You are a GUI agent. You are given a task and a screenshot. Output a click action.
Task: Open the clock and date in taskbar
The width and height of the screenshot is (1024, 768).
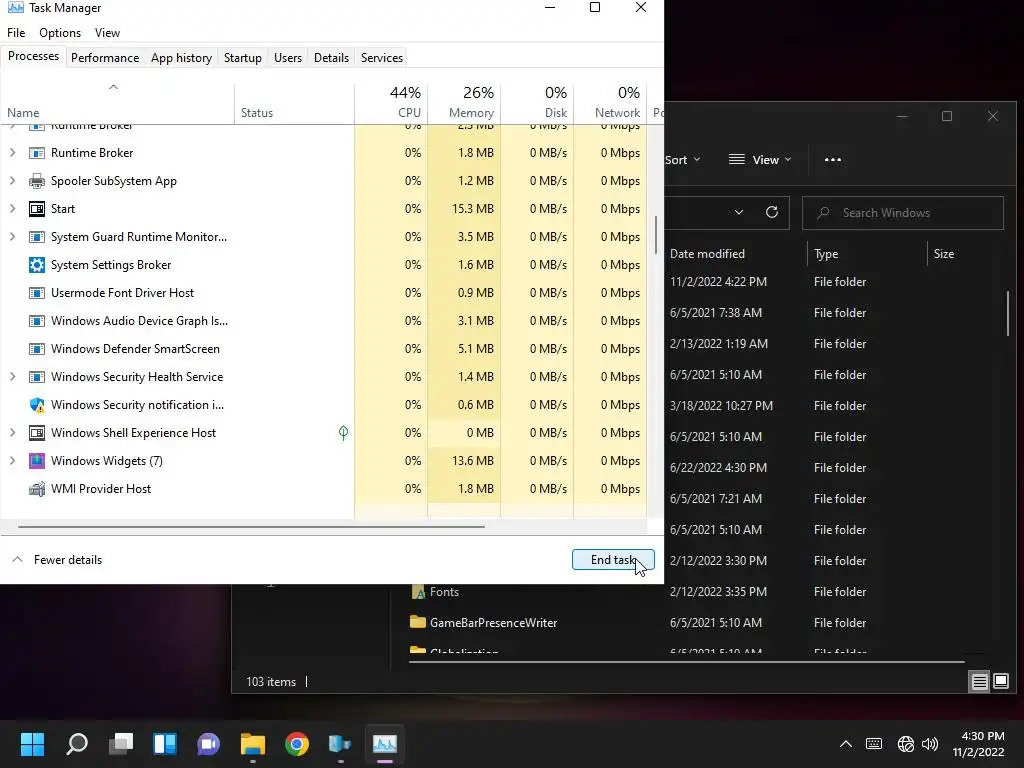(978, 744)
